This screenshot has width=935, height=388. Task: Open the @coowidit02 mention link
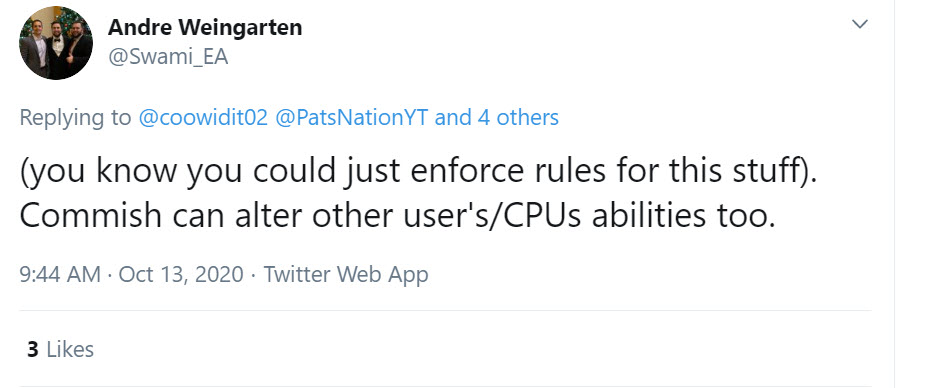pos(203,117)
